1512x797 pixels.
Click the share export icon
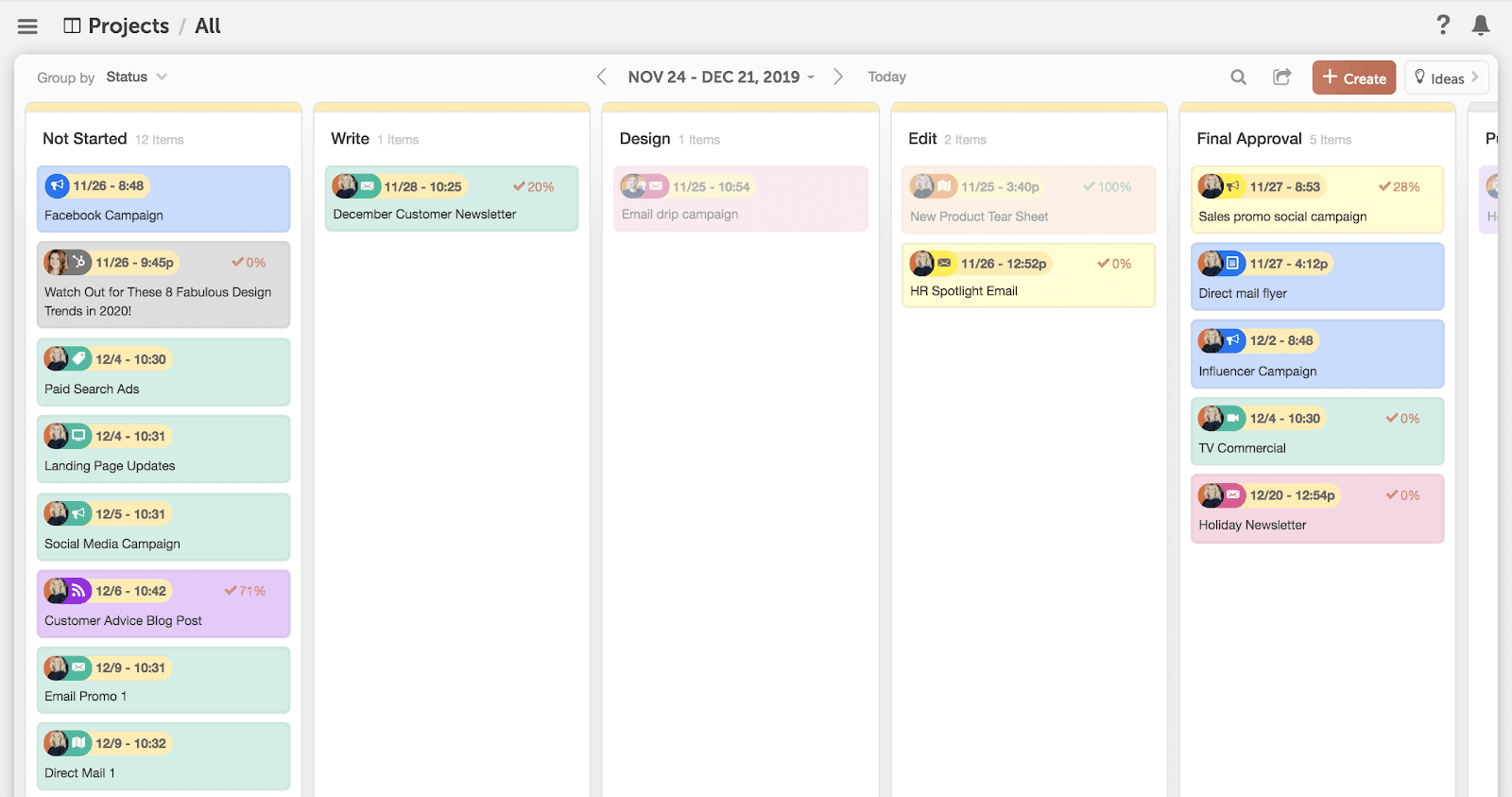[x=1282, y=78]
